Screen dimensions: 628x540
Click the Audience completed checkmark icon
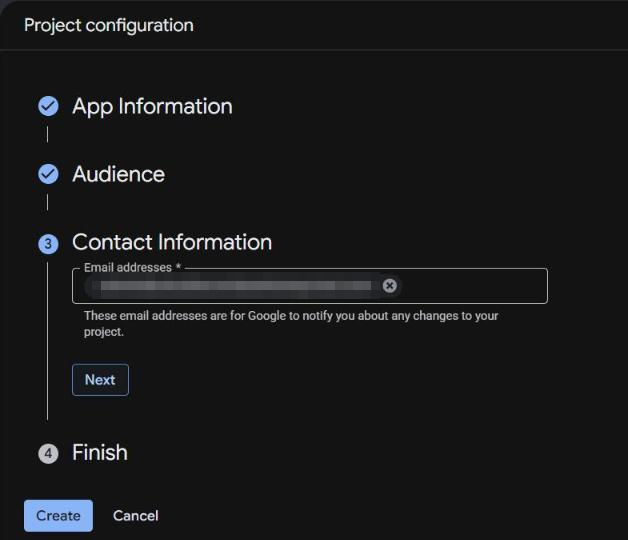(x=48, y=174)
